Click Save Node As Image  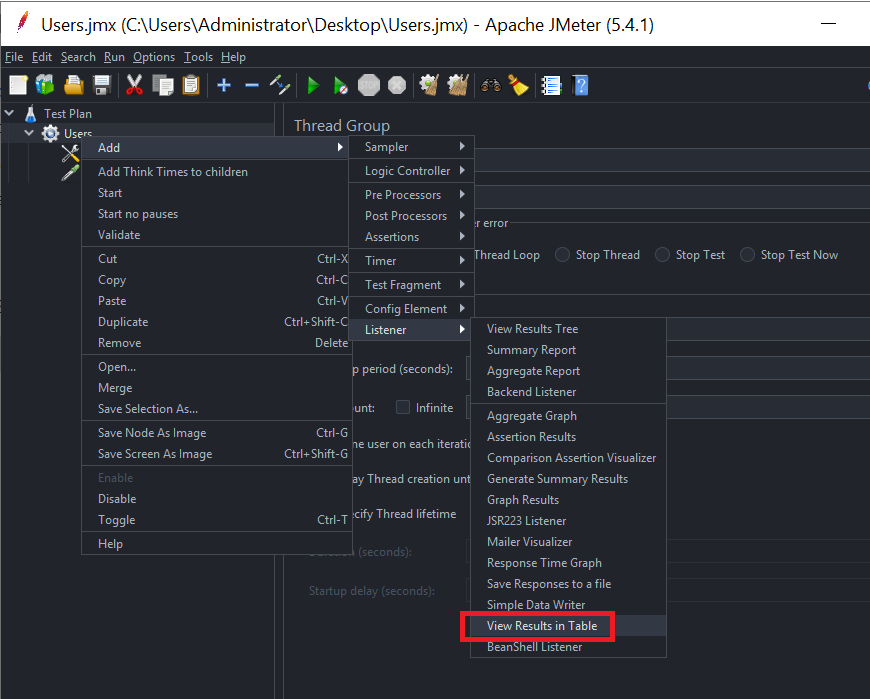click(217, 433)
